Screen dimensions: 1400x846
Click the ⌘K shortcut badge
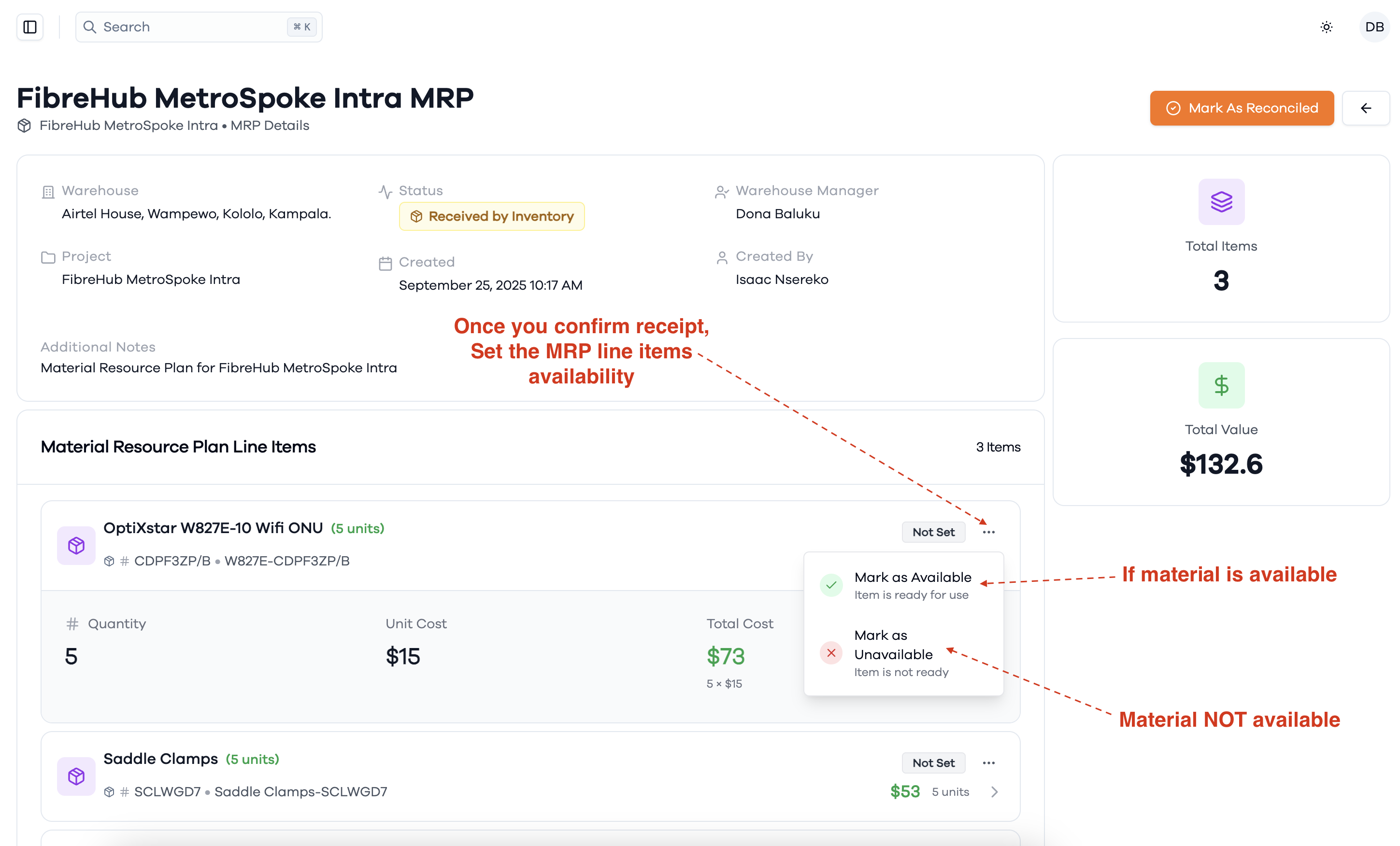click(x=301, y=27)
